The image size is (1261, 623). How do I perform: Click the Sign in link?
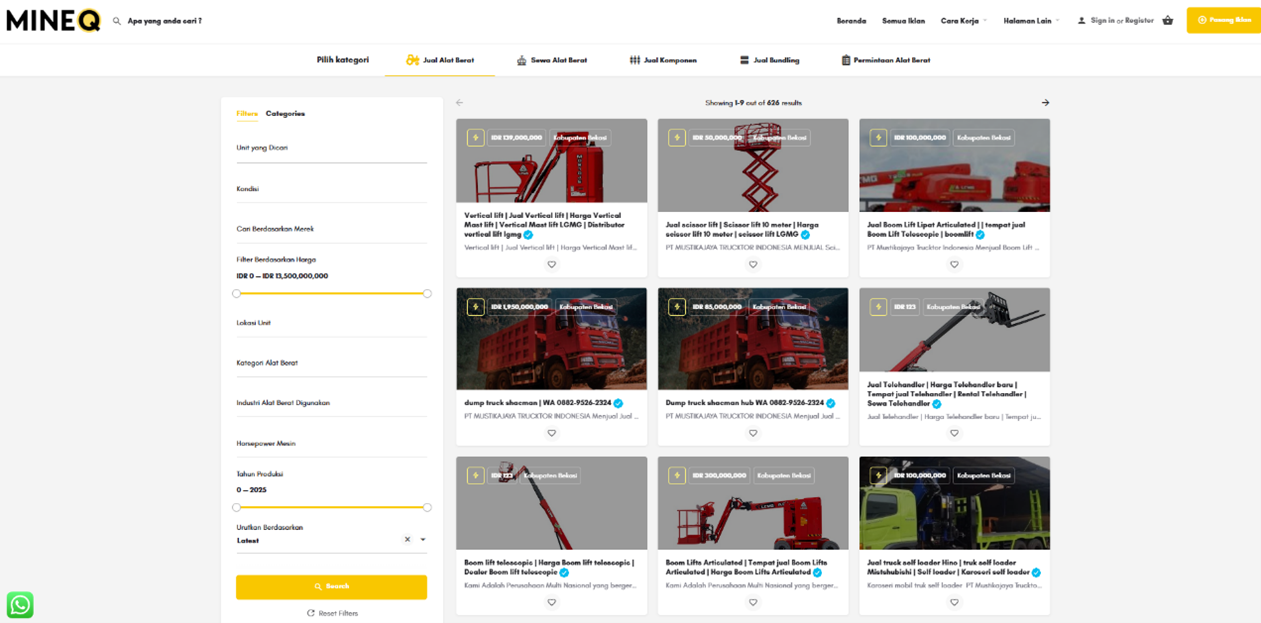(x=1102, y=20)
